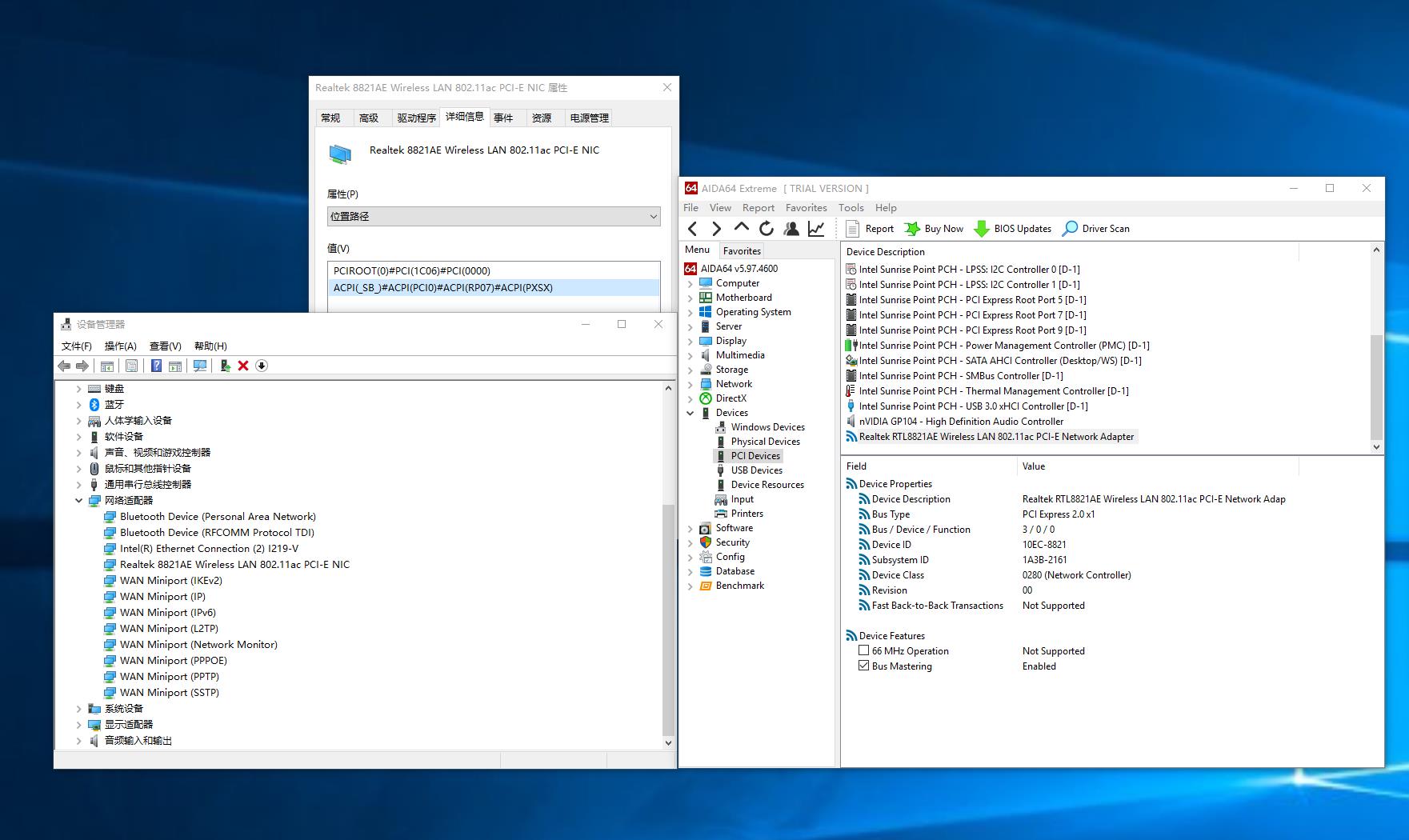The image size is (1409, 840).
Task: Select Realtek 8821AE NIC in Device Manager
Action: pyautogui.click(x=234, y=565)
